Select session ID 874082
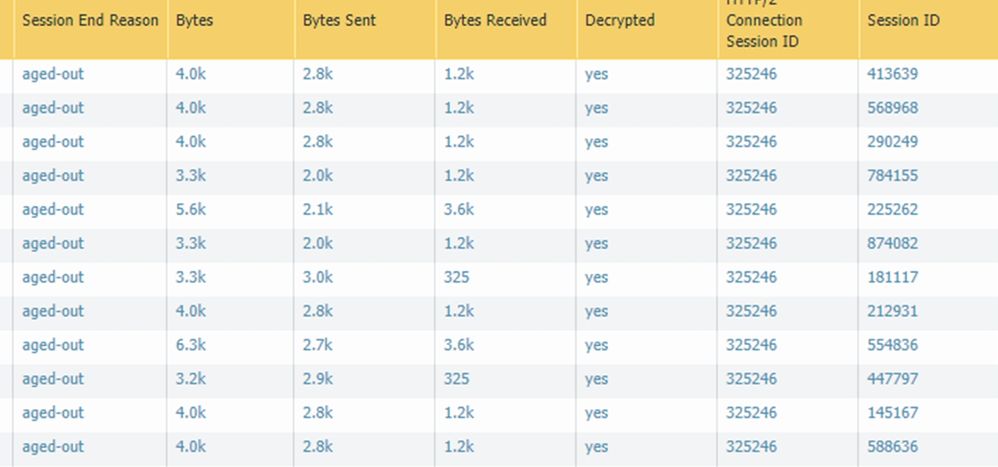 click(892, 244)
